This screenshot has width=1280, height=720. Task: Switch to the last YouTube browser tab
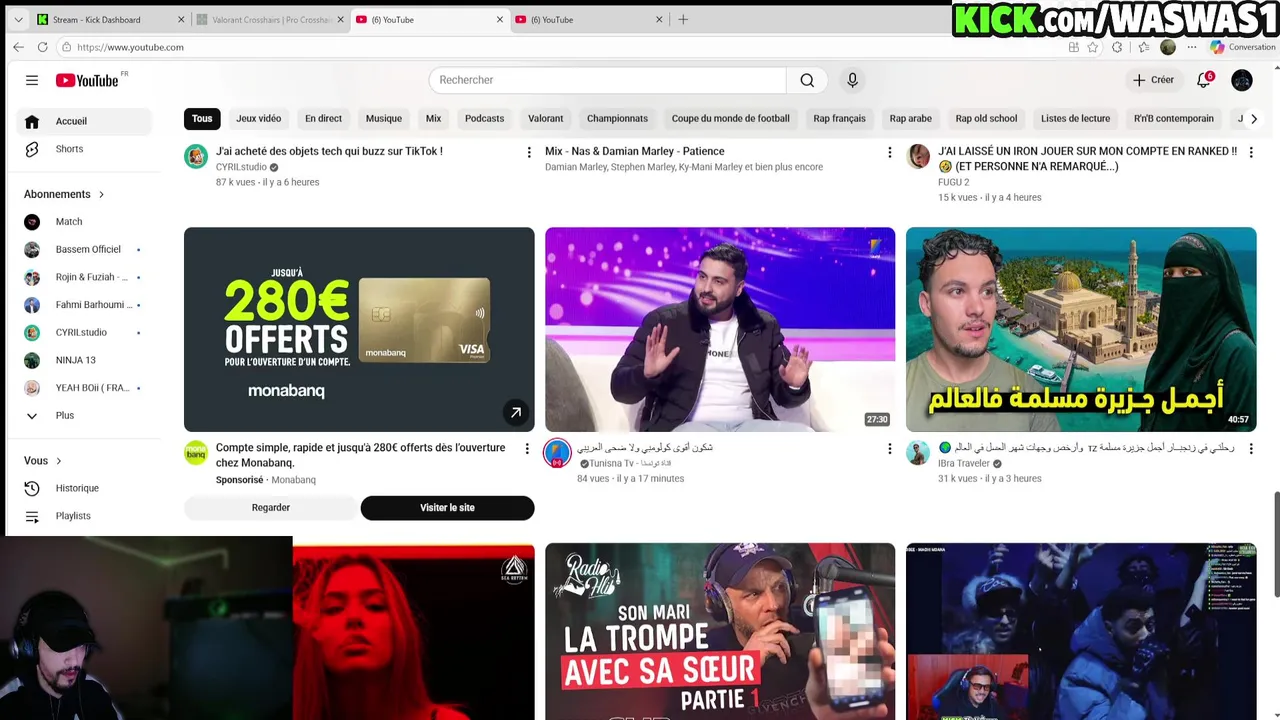[589, 19]
